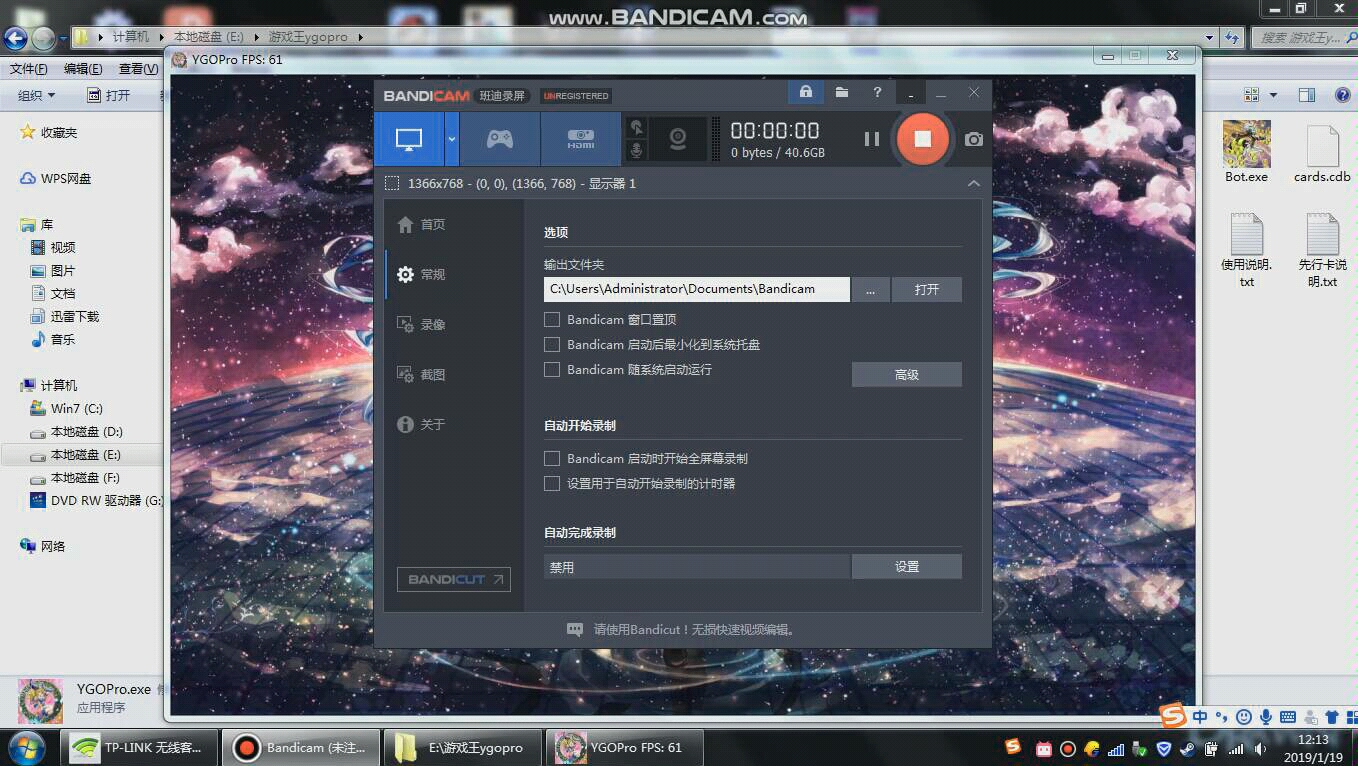Select HDMI device recording mode

coord(581,139)
